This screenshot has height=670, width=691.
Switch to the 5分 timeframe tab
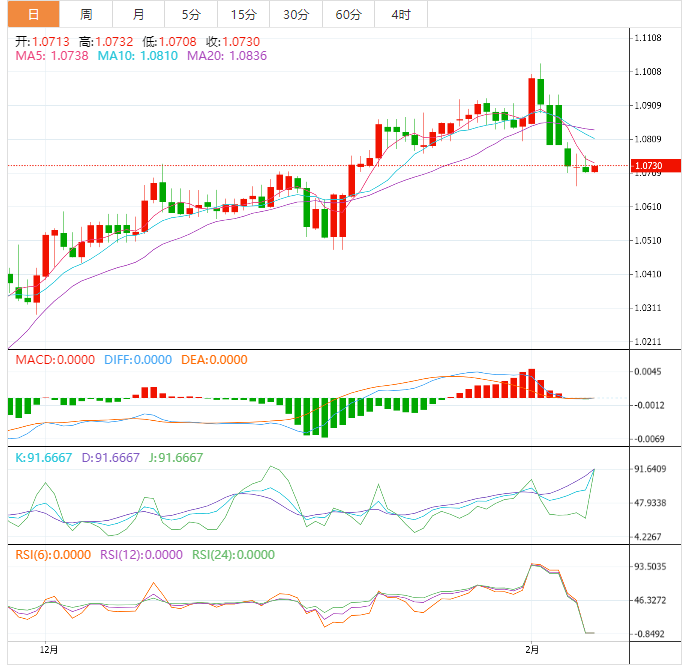[191, 14]
